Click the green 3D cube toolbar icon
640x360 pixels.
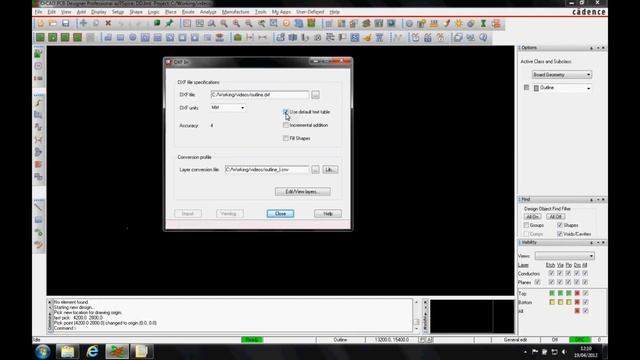(157, 24)
